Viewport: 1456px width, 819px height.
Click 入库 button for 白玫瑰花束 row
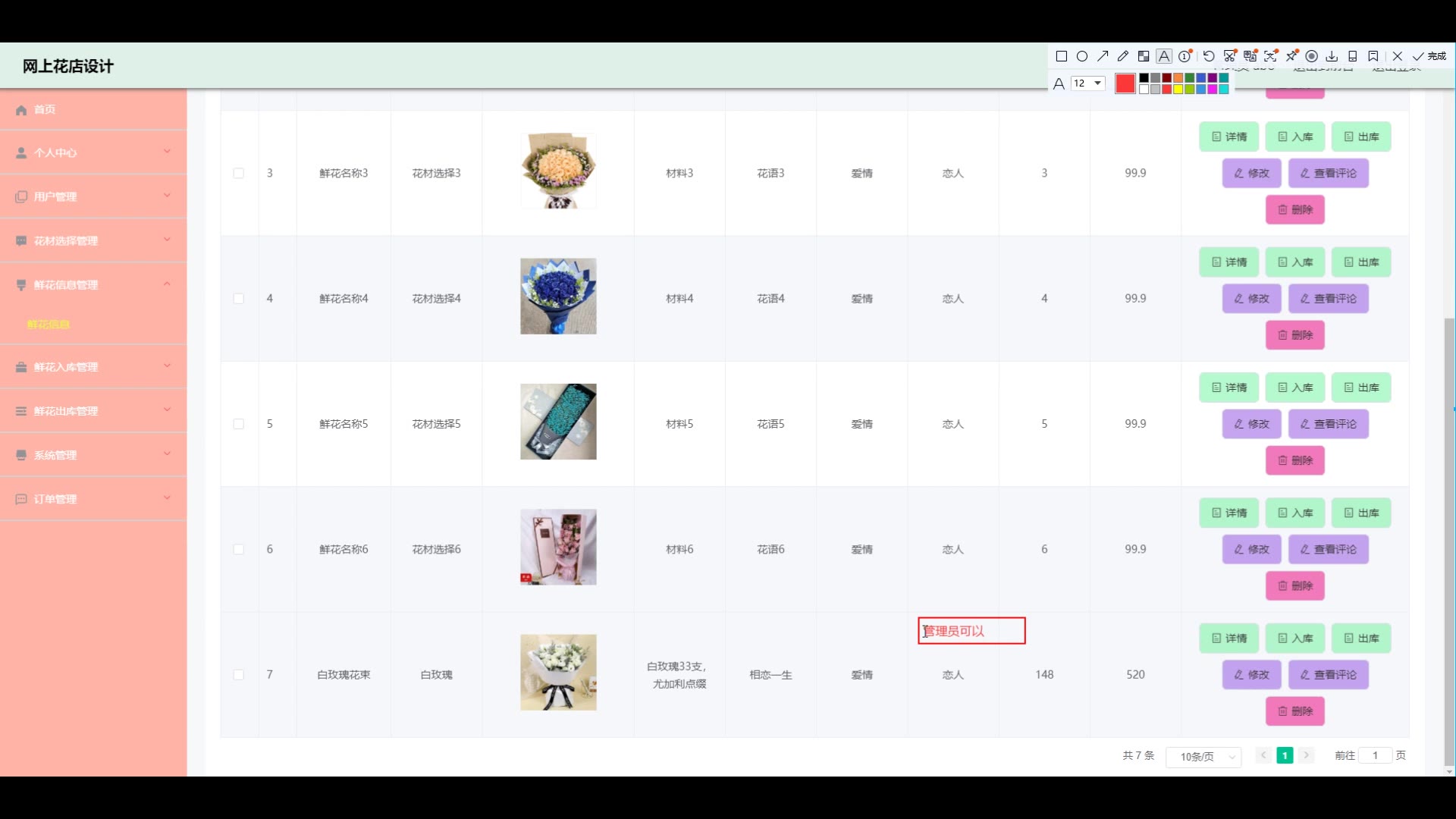(1295, 639)
